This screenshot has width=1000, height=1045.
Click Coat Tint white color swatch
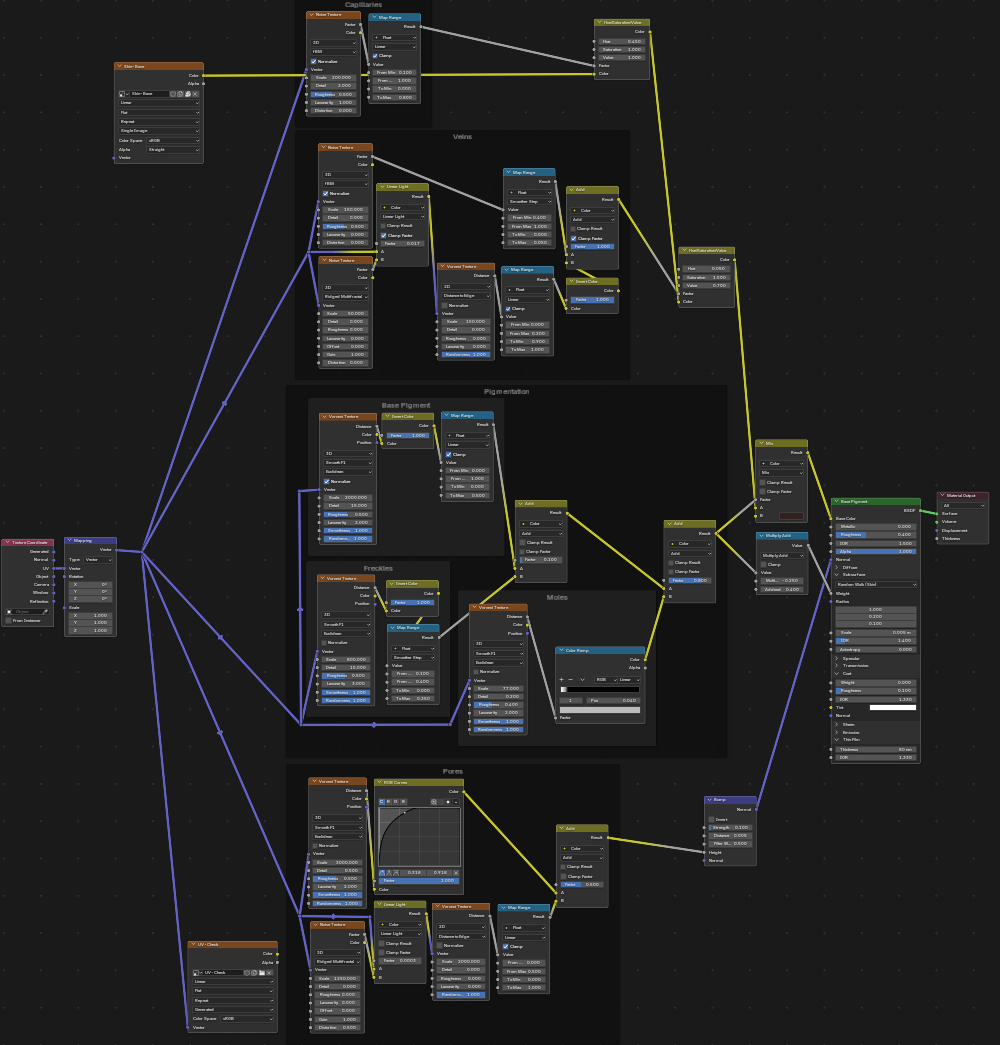[893, 707]
